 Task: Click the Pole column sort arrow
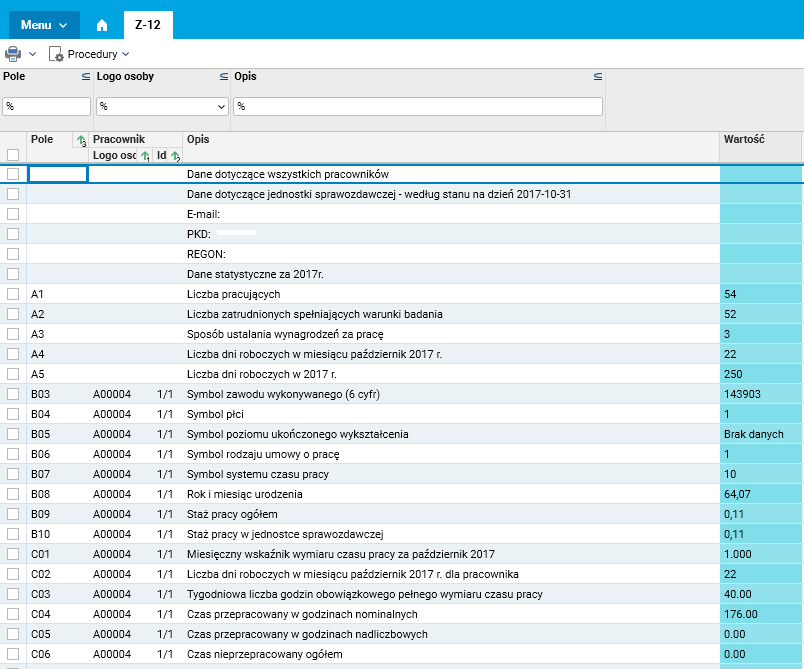pos(80,142)
